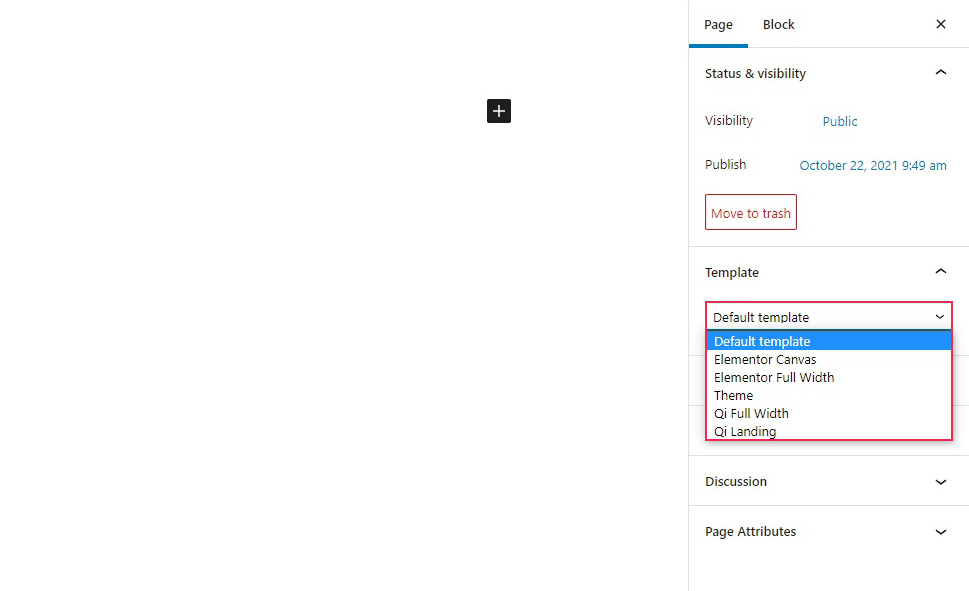Expand the Page Attributes panel

click(940, 531)
